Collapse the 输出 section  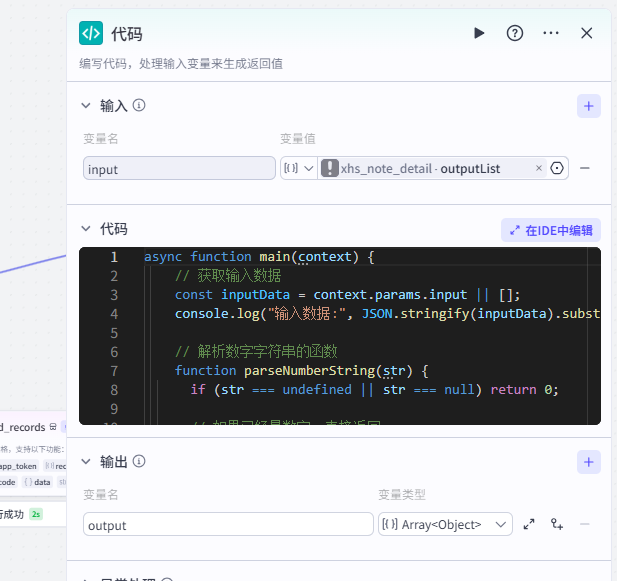point(86,461)
